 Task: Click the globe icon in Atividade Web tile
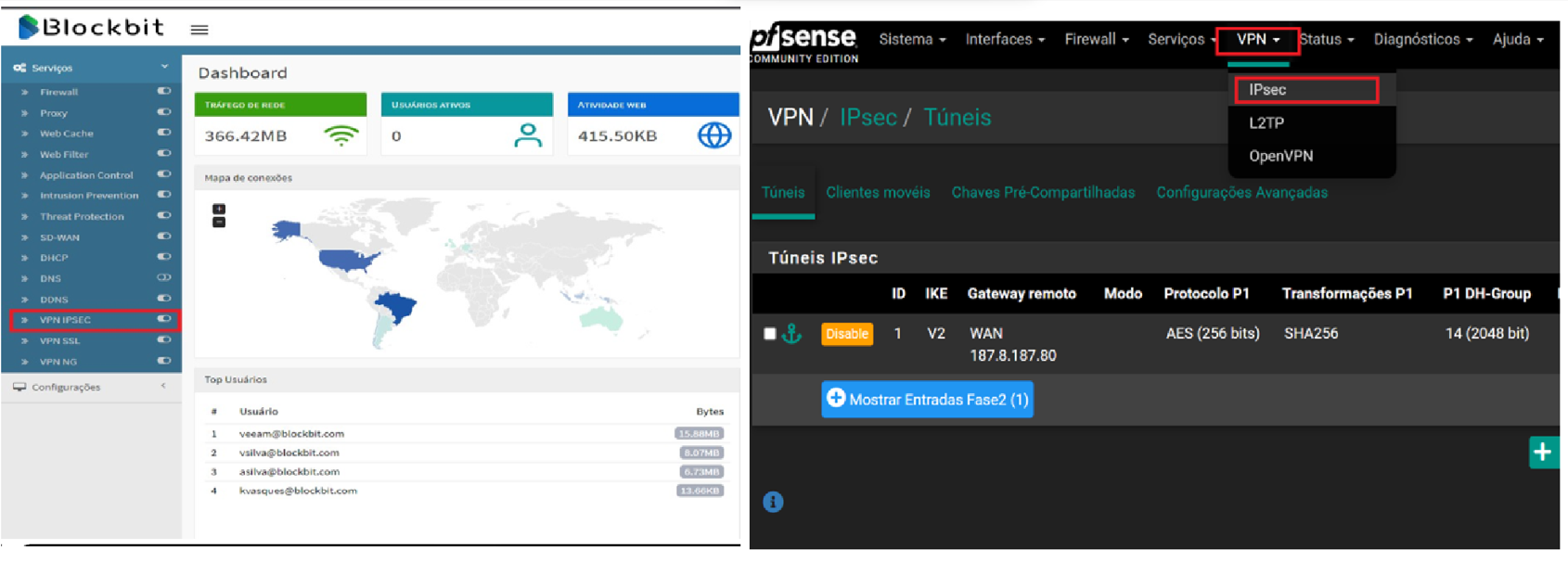714,135
